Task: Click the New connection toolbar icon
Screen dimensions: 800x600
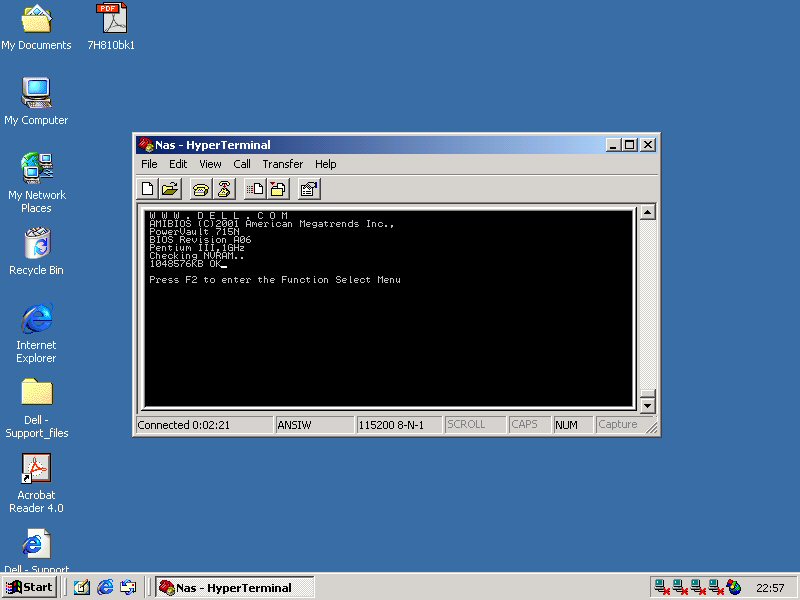Action: [147, 189]
